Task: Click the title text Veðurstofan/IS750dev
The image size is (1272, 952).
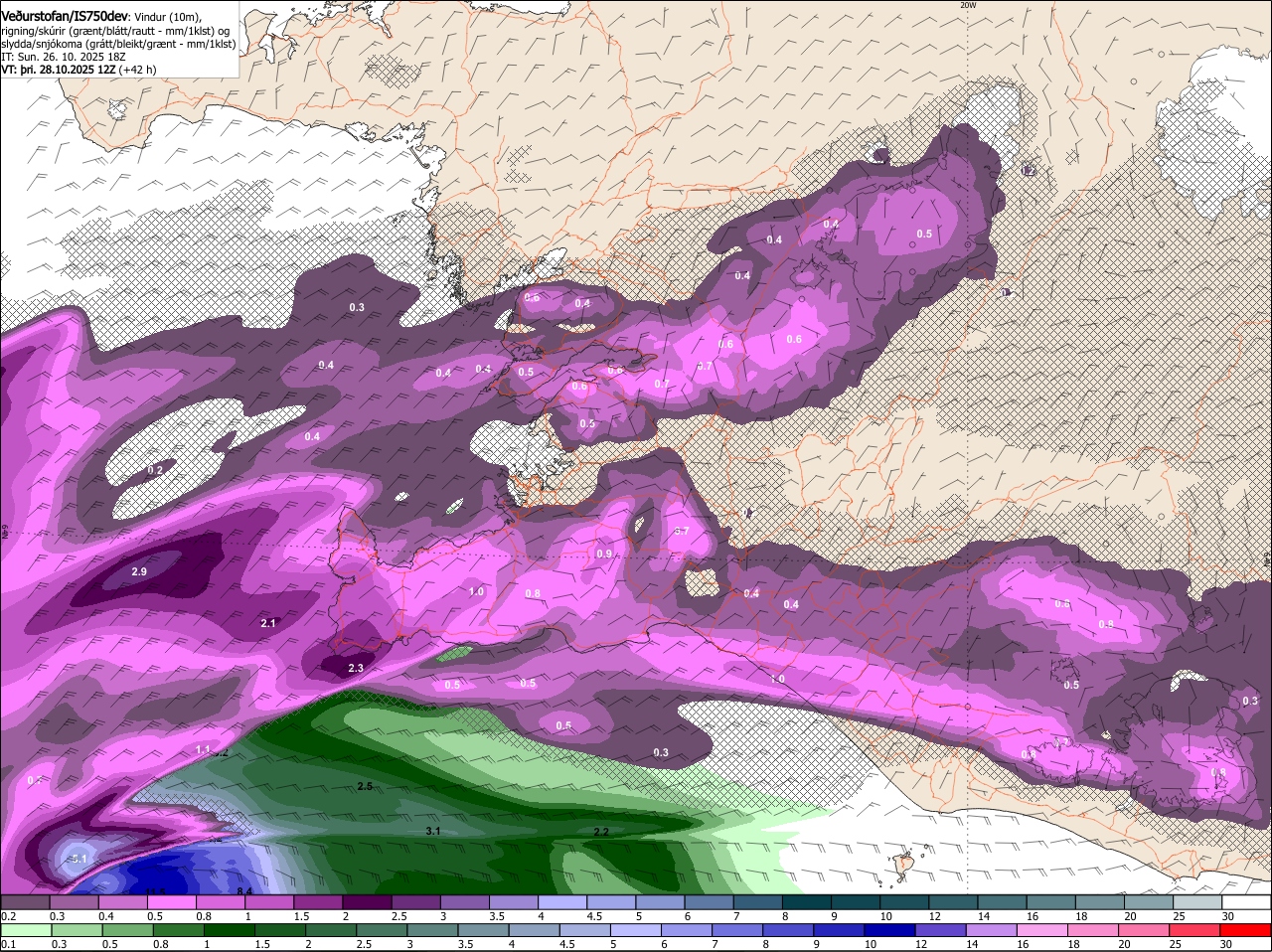Action: [x=65, y=17]
